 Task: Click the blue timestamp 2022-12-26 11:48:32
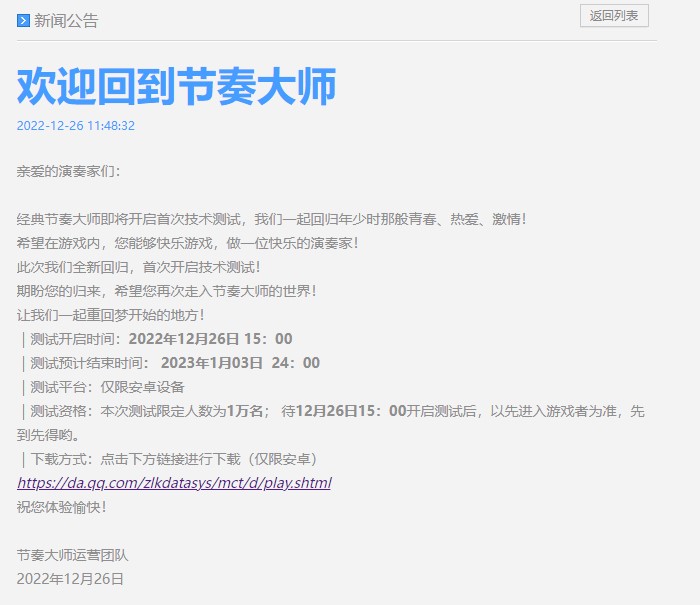(76, 126)
